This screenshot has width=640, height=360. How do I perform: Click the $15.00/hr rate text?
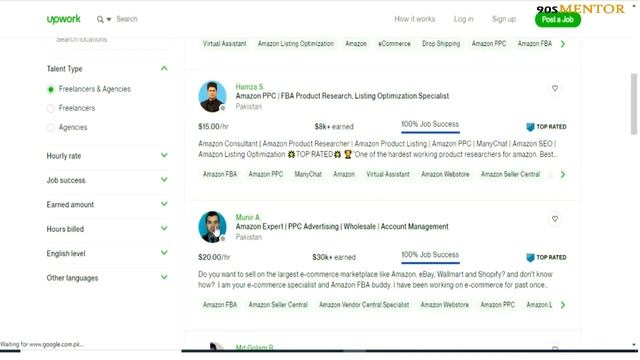coord(213,127)
